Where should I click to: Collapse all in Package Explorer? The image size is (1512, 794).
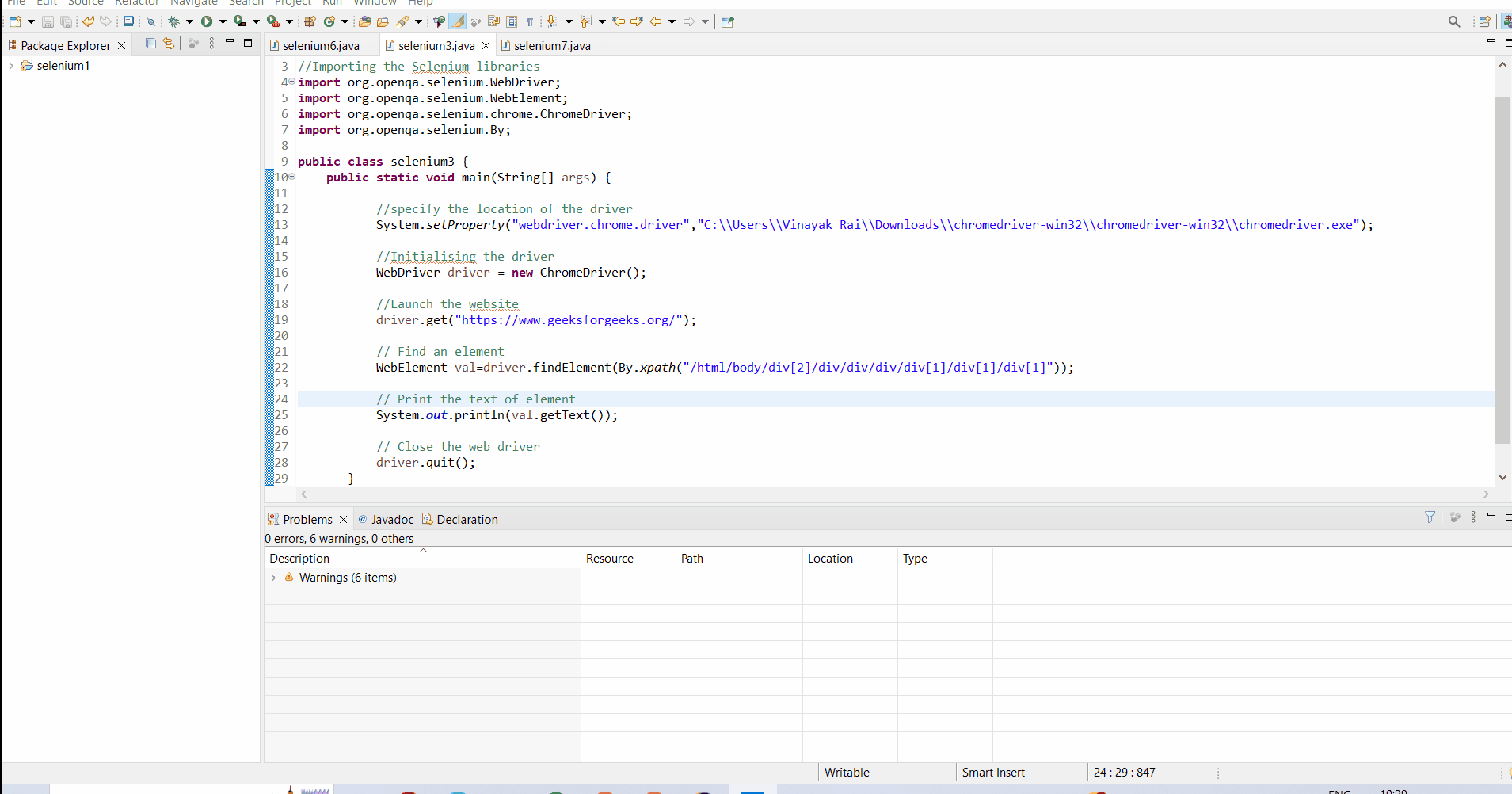pos(150,44)
